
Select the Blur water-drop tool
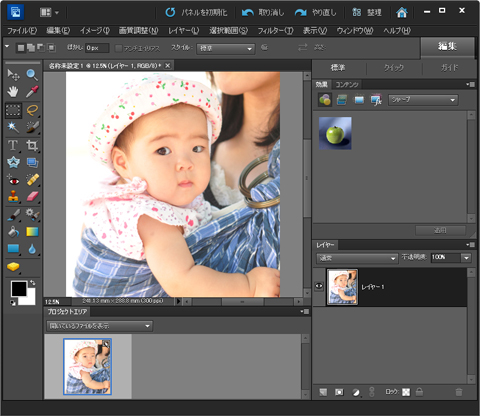coord(32,249)
